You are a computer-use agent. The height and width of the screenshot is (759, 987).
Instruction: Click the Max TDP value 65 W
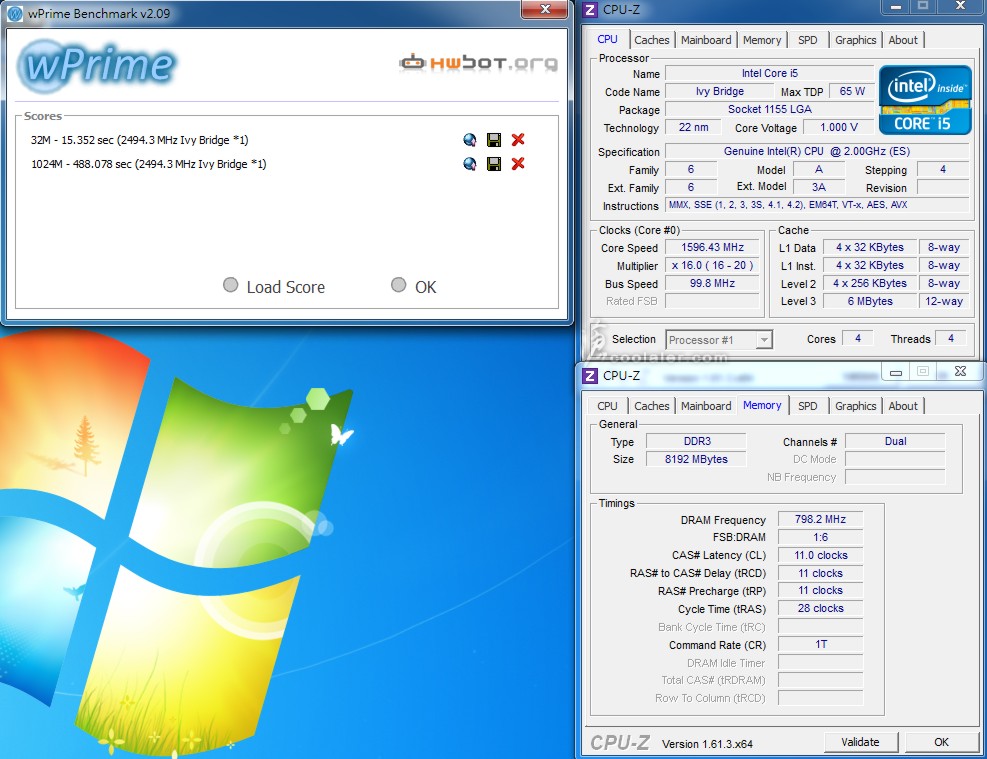[852, 91]
